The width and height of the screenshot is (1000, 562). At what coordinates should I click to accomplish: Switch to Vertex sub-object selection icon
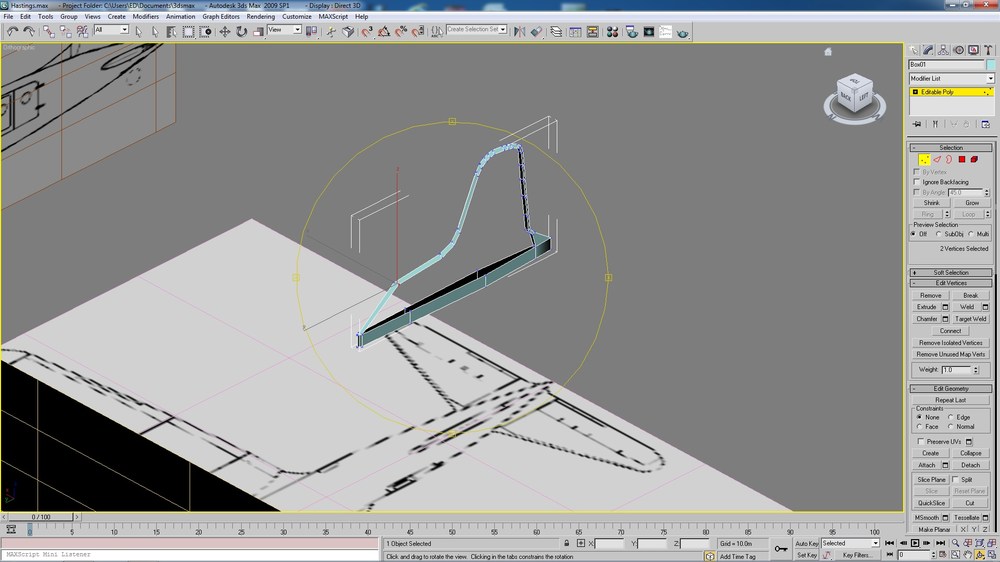click(924, 159)
